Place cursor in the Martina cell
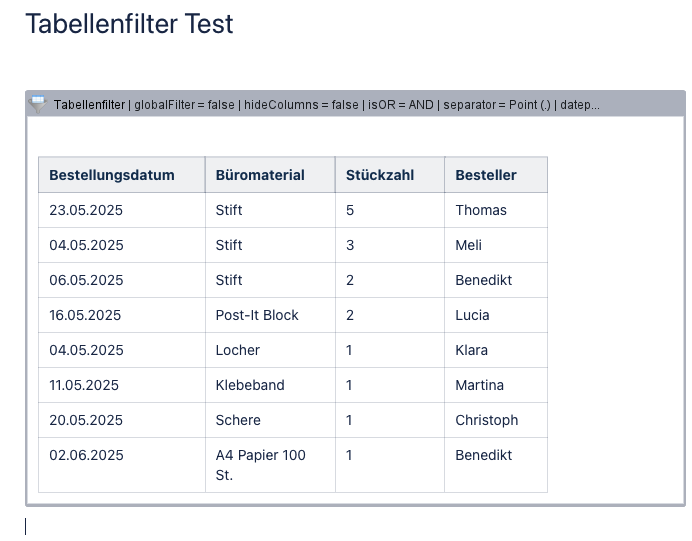The width and height of the screenshot is (692, 541). coord(479,385)
